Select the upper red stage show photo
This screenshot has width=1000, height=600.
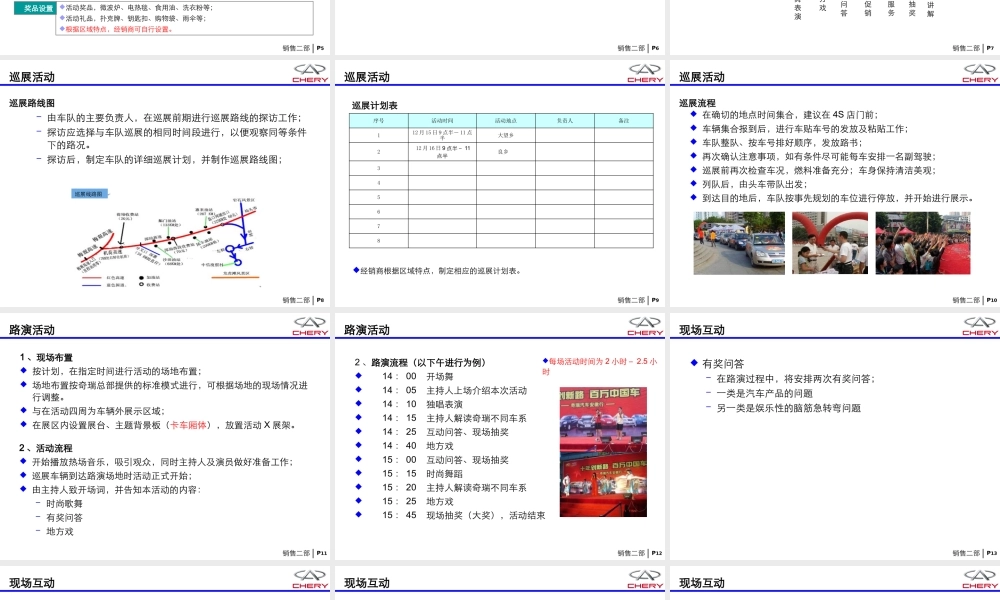(x=603, y=420)
